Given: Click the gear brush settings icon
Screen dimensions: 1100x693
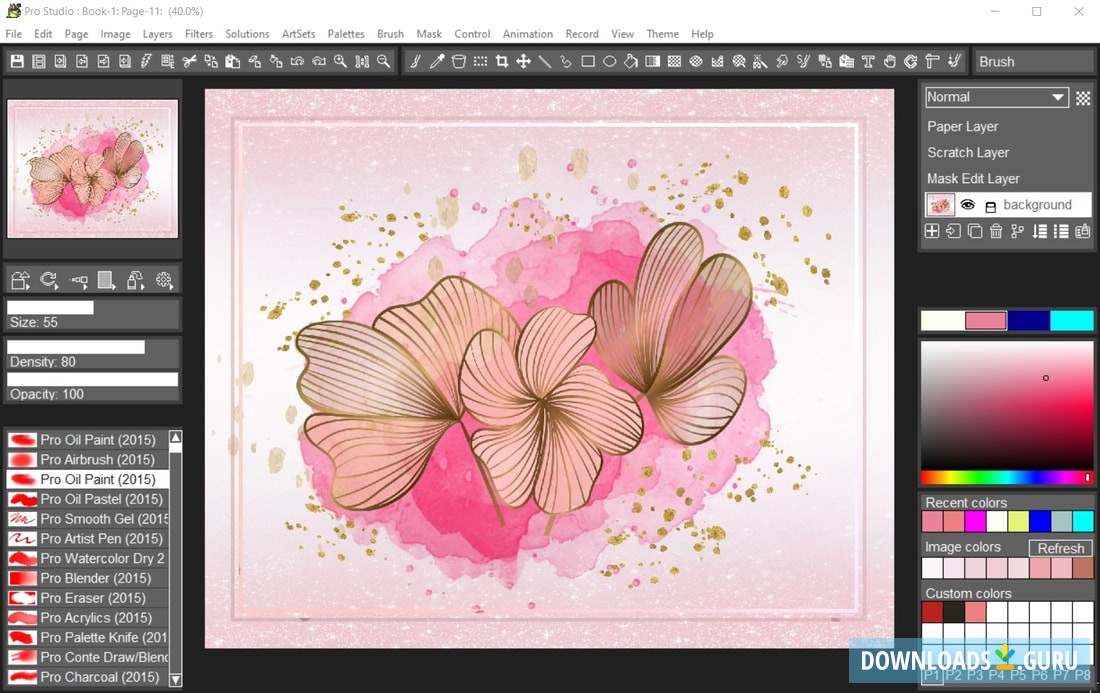Looking at the screenshot, I should [163, 280].
